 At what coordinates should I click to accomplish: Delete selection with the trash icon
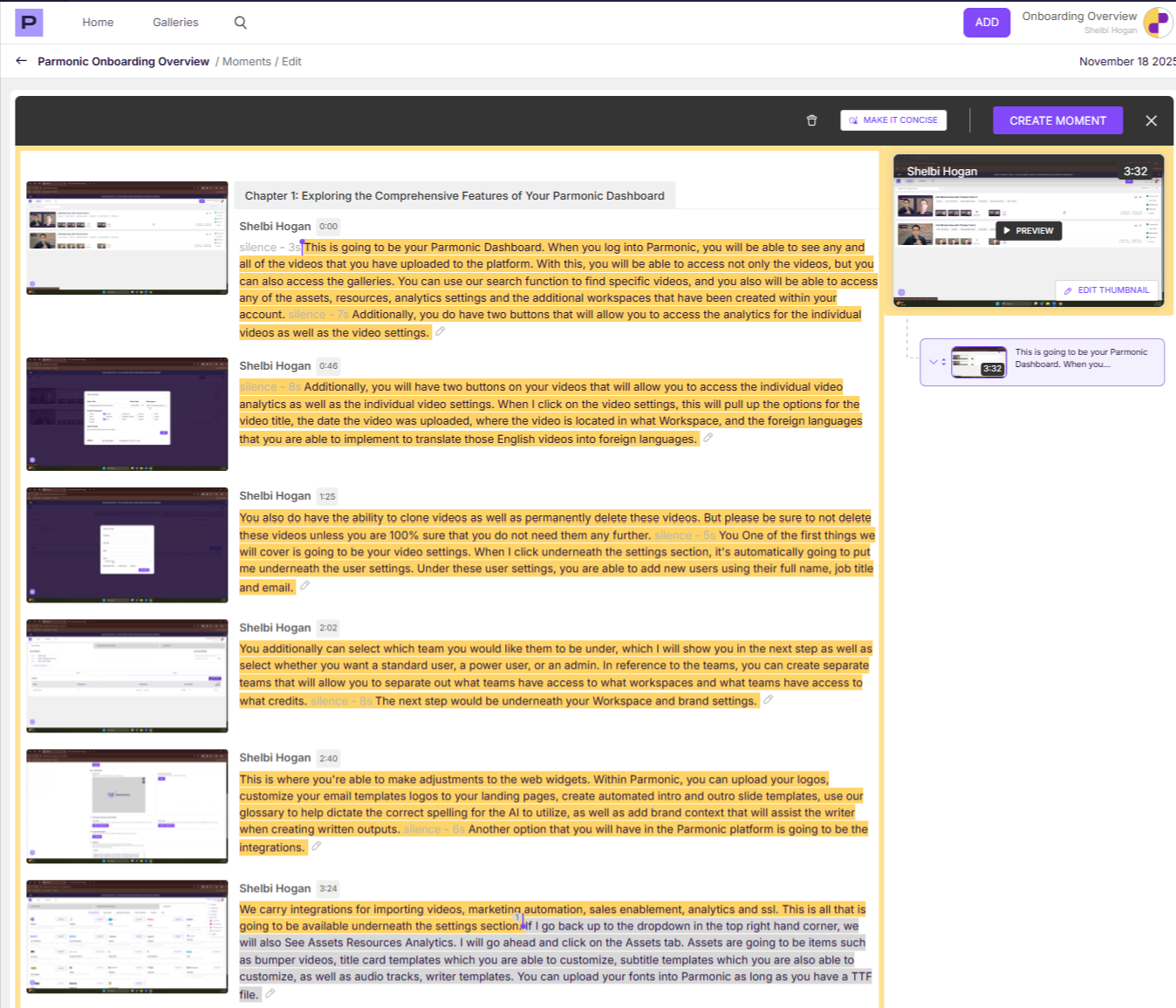coord(811,120)
